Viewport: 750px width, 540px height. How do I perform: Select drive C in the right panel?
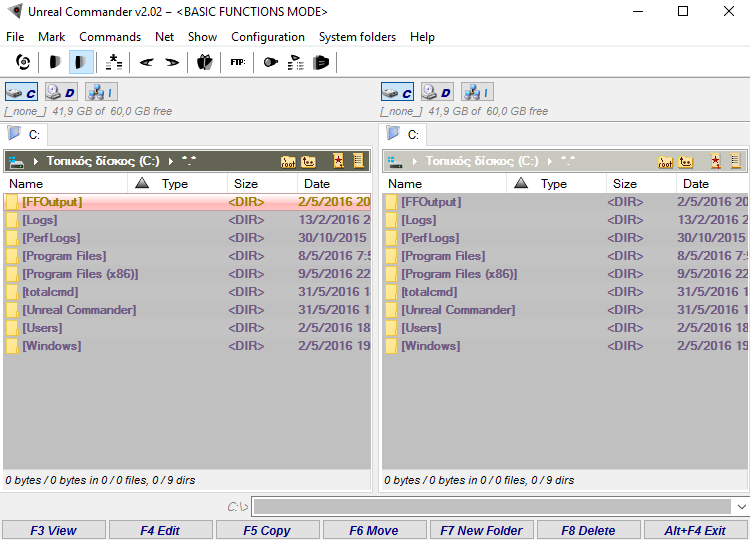pos(397,92)
